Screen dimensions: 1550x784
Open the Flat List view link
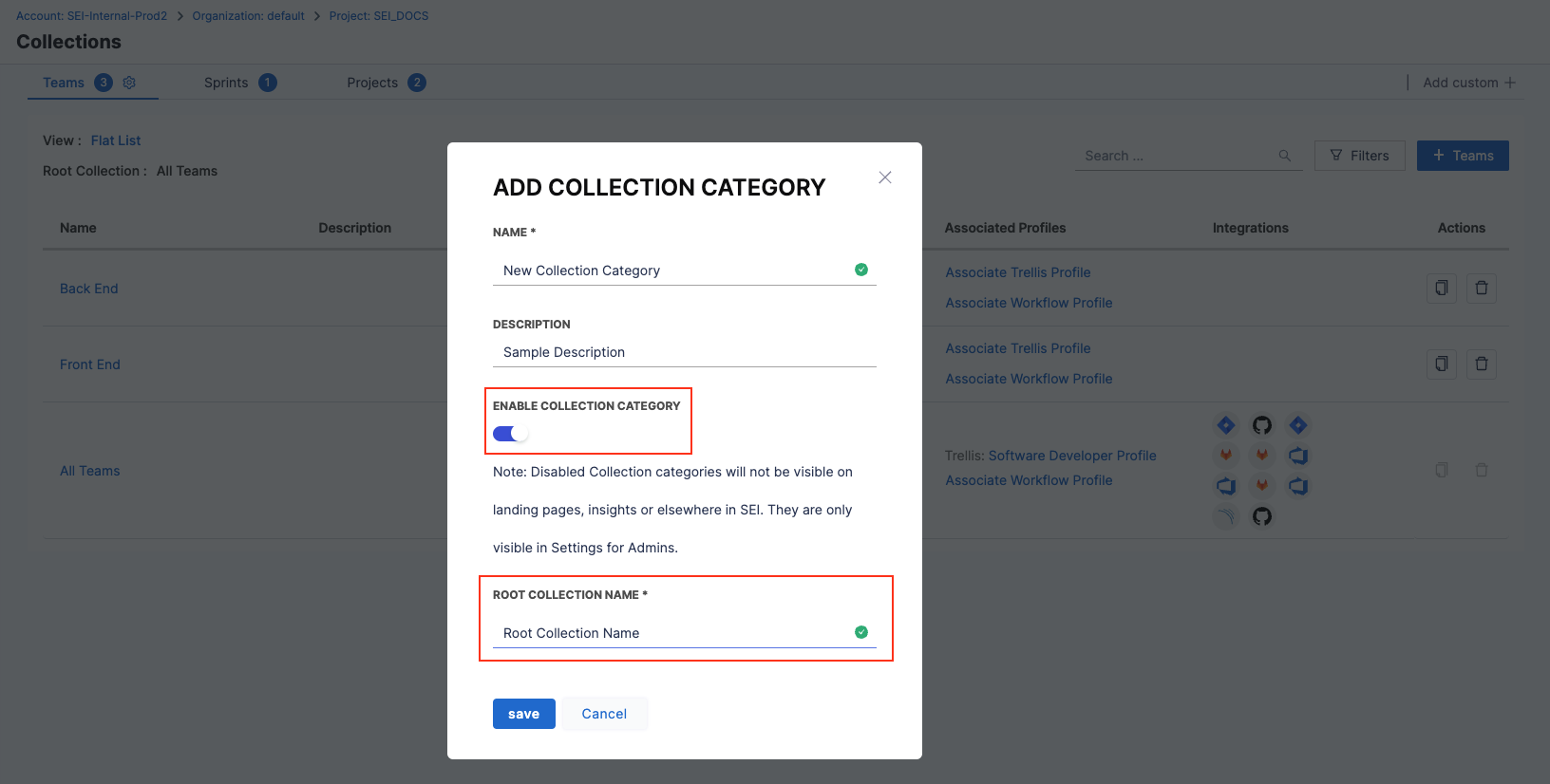(x=116, y=140)
